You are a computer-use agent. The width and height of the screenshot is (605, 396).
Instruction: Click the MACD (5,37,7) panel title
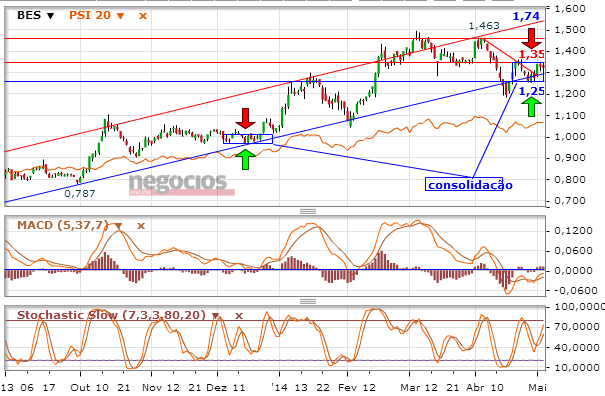pyautogui.click(x=63, y=225)
